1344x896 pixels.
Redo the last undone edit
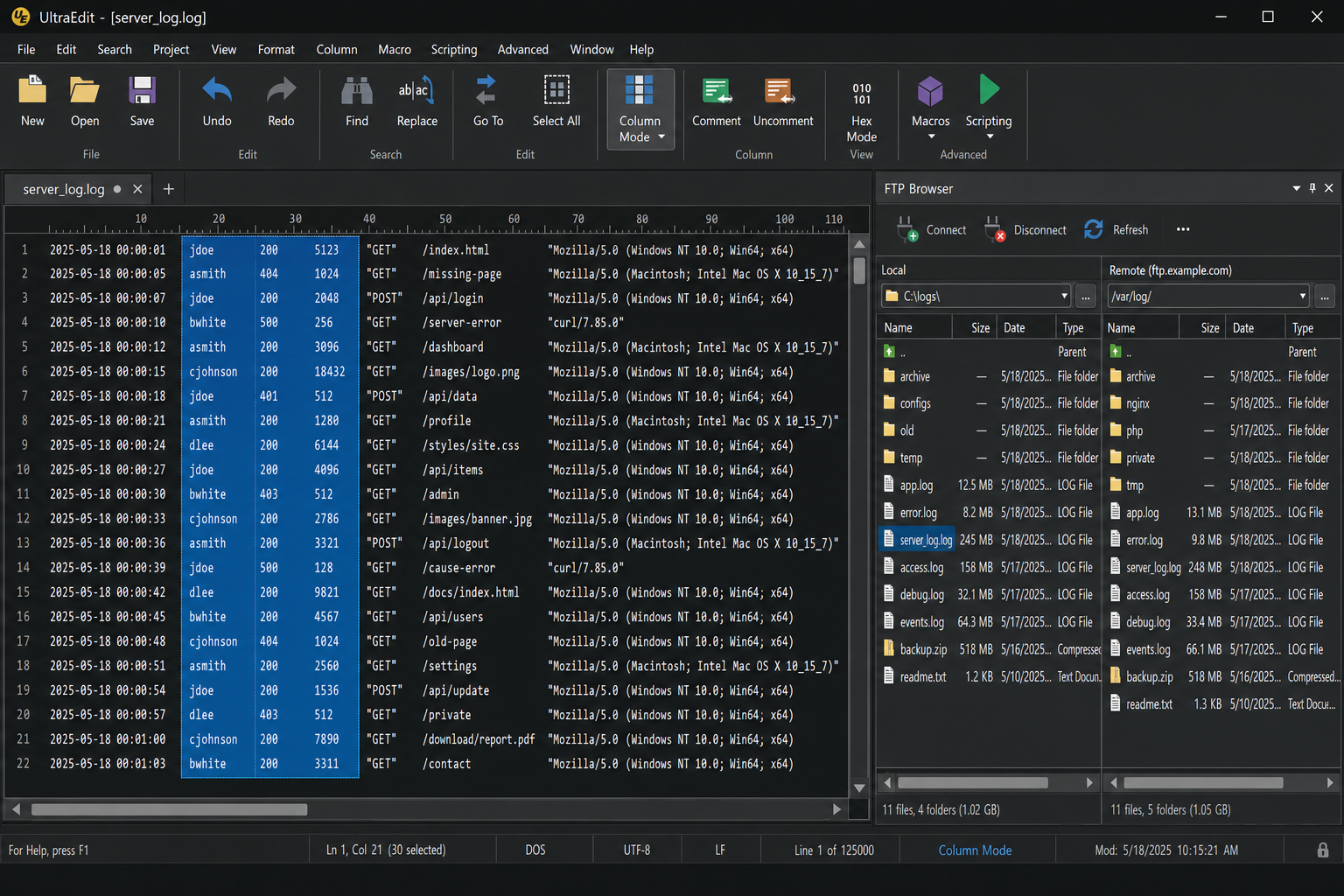click(281, 90)
